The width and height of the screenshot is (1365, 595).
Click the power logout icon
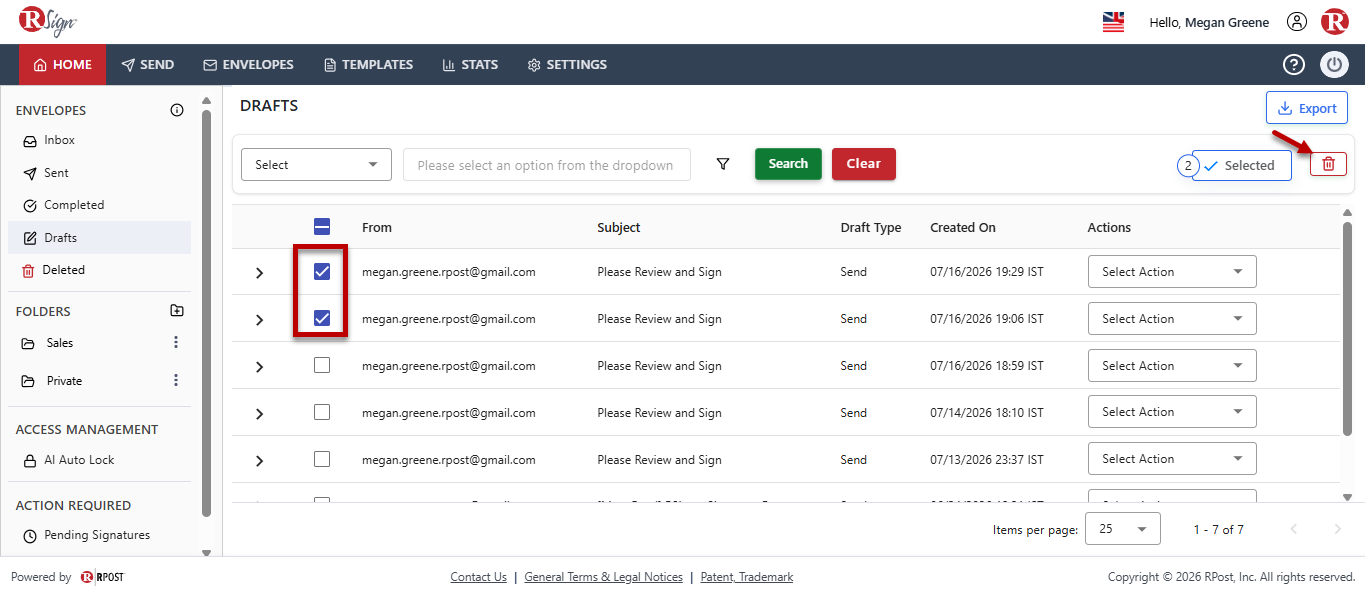point(1334,64)
